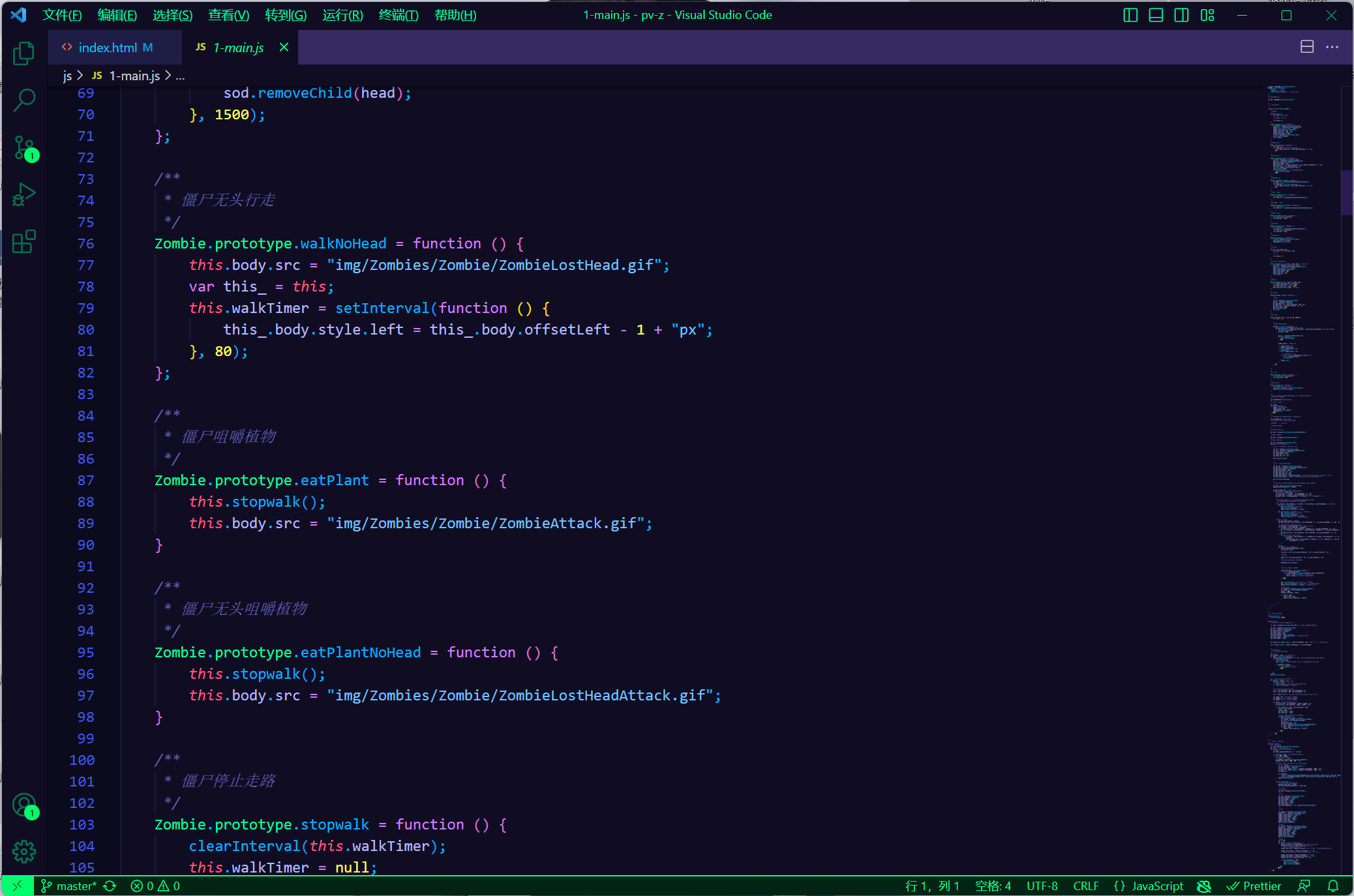This screenshot has height=896, width=1354.
Task: Open the editor More Actions ellipsis
Action: pos(1332,47)
